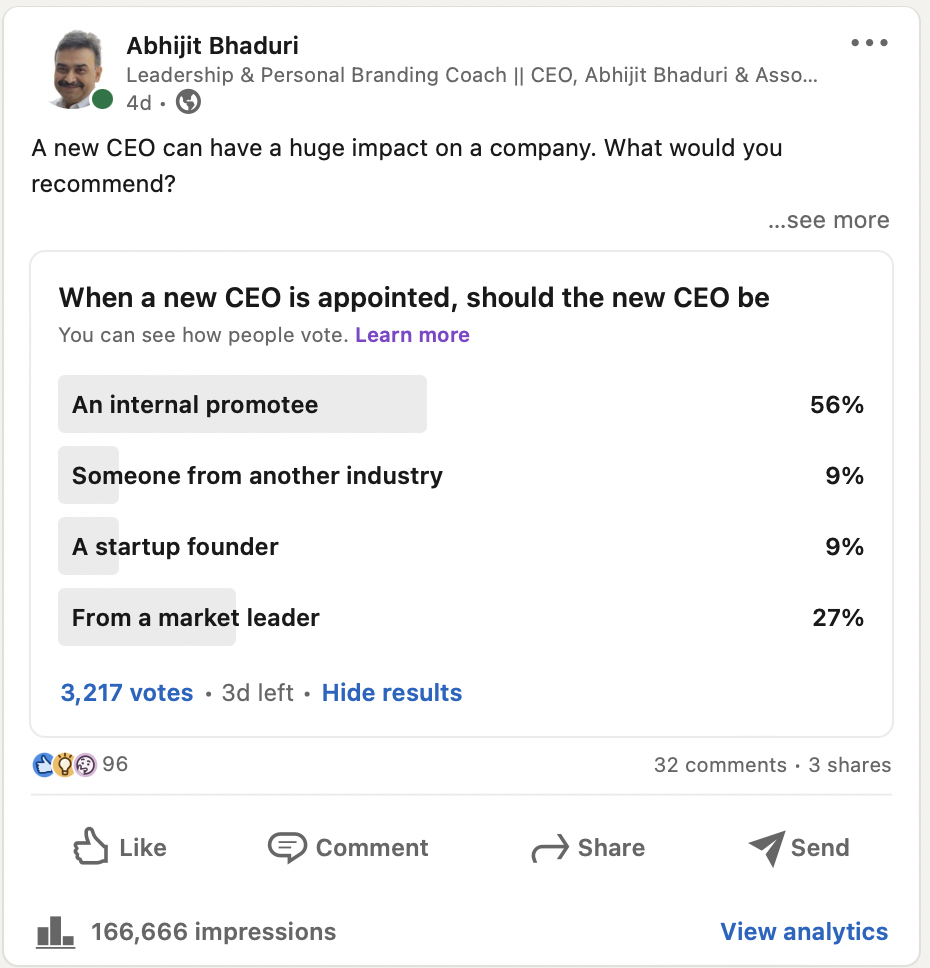
Task: Click the Send paper plane icon
Action: (767, 848)
